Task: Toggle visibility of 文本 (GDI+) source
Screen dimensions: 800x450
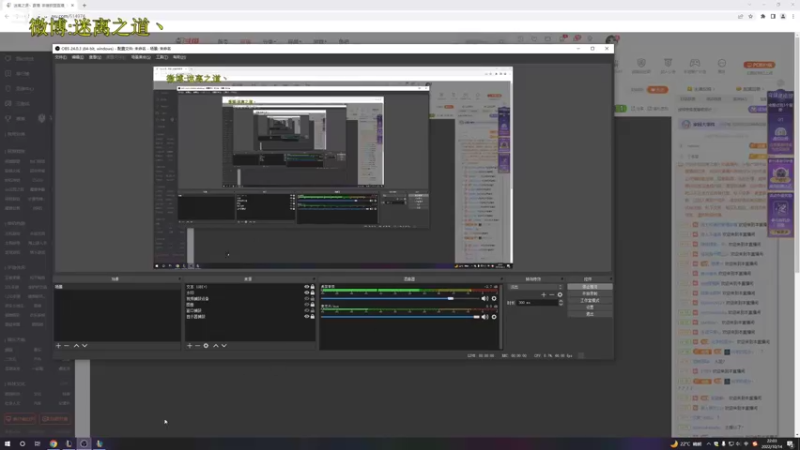Action: pyautogui.click(x=307, y=287)
